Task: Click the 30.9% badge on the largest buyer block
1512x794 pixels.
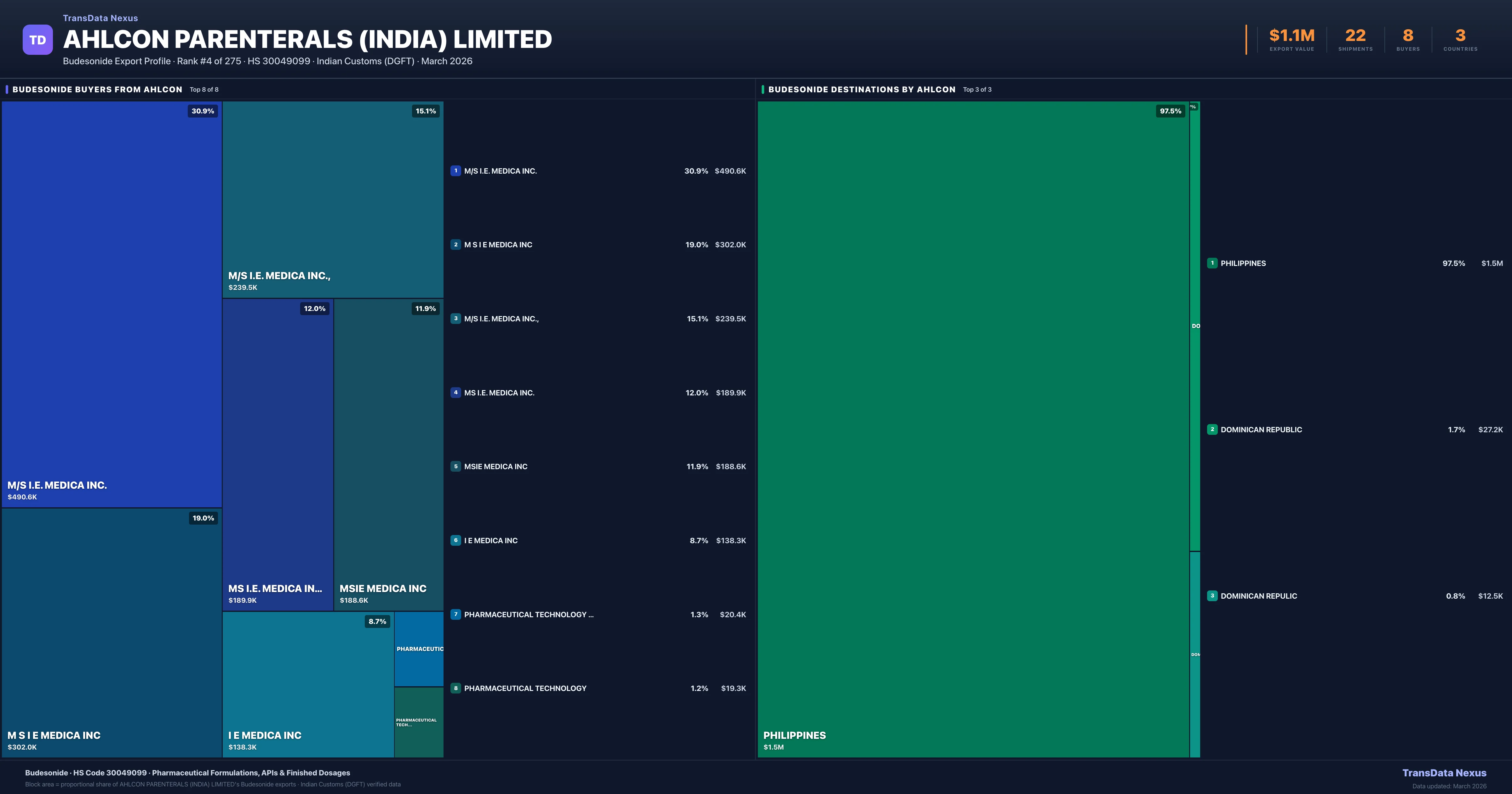Action: [203, 111]
